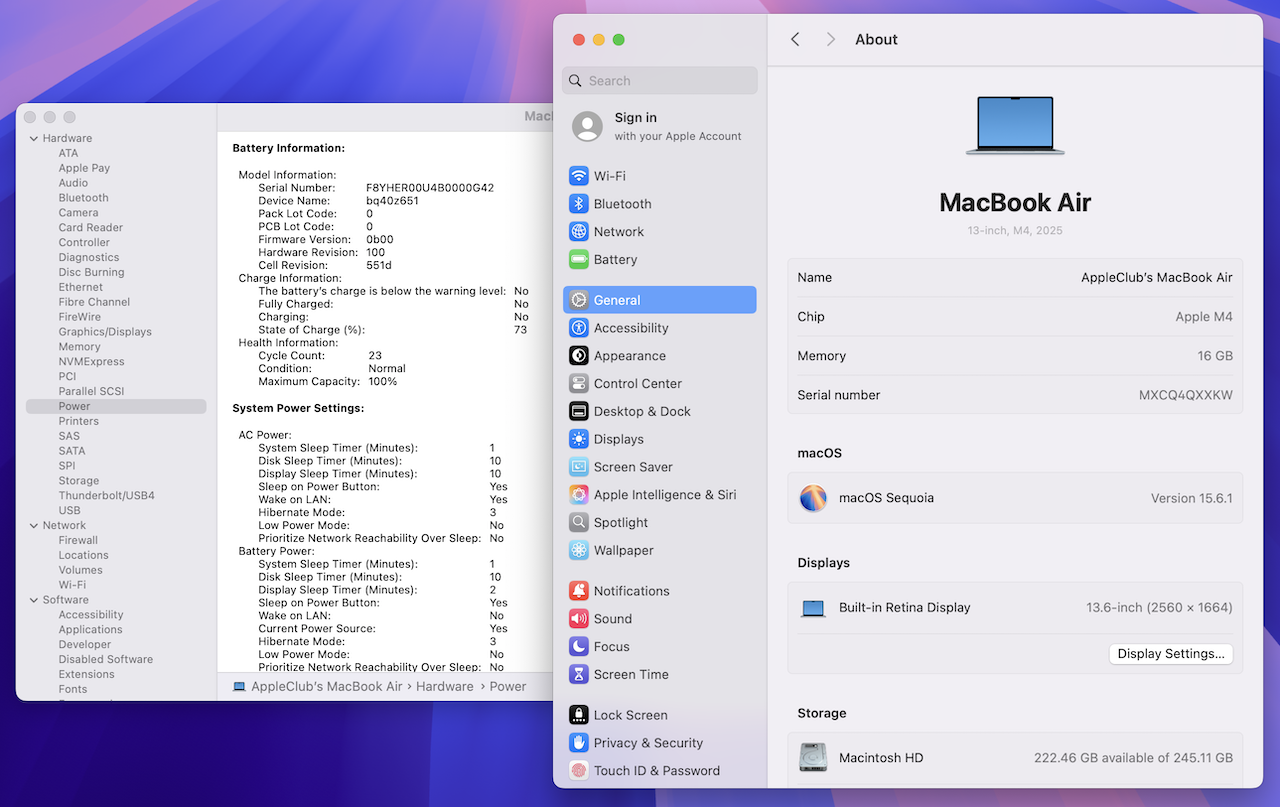This screenshot has height=807, width=1280.
Task: Open Bluetooth in System Settings sidebar
Action: (660, 204)
